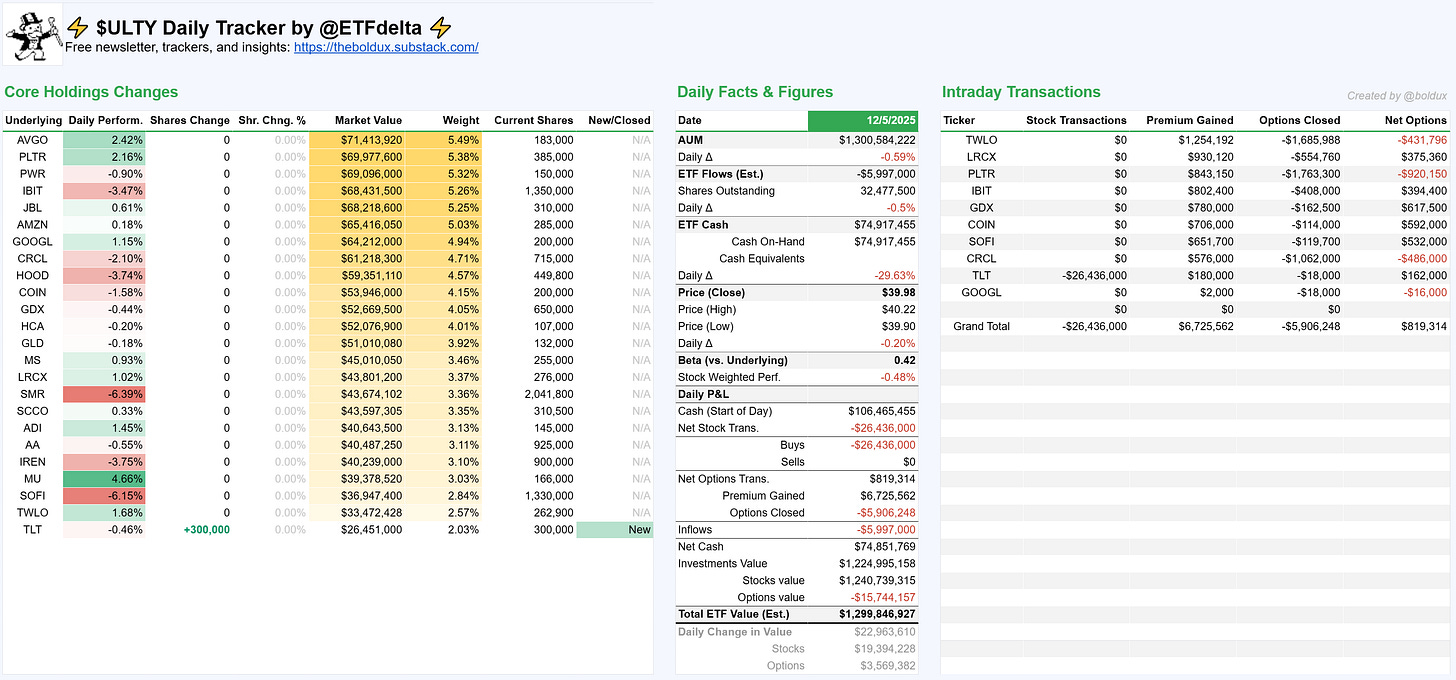Select HOOD daily performance -3.74%
The width and height of the screenshot is (1456, 680).
click(104, 276)
